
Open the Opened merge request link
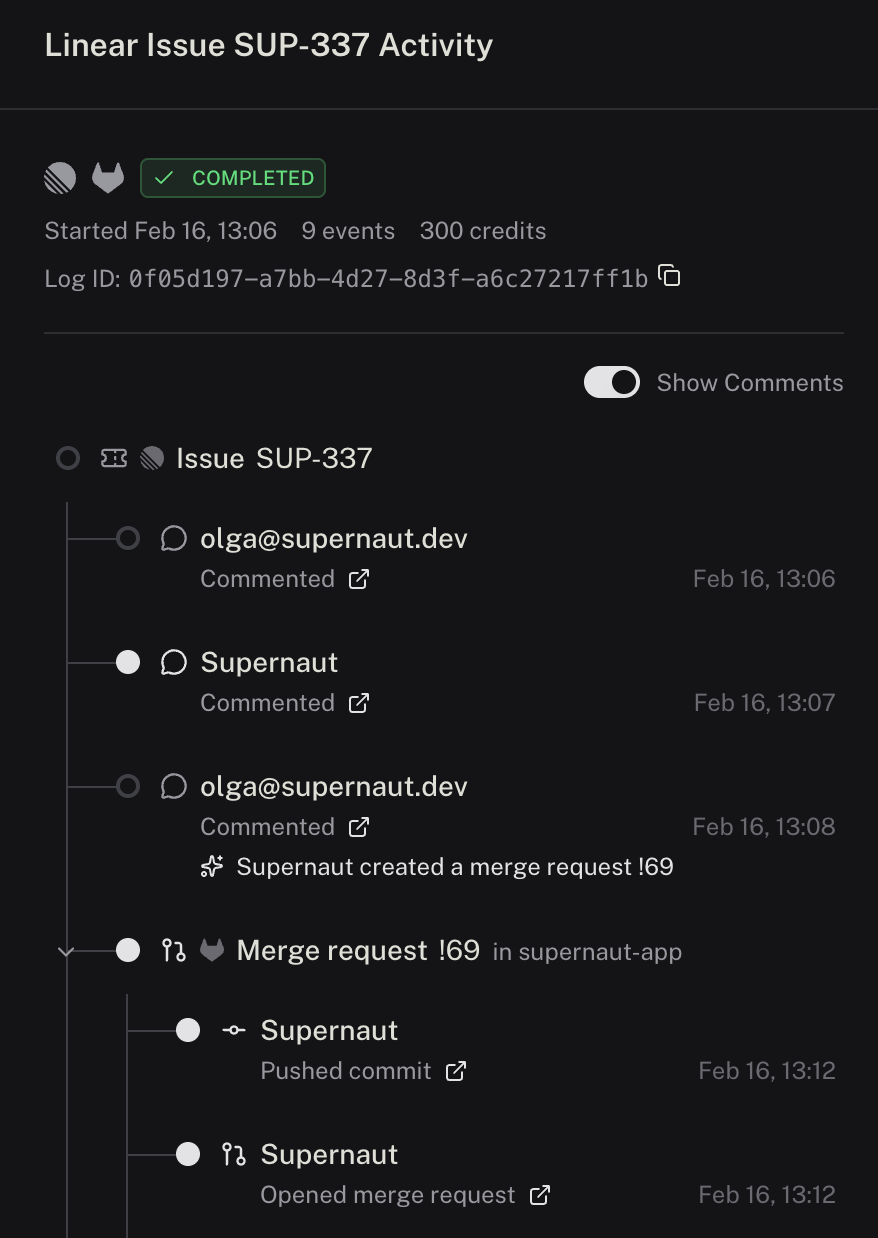point(387,1194)
